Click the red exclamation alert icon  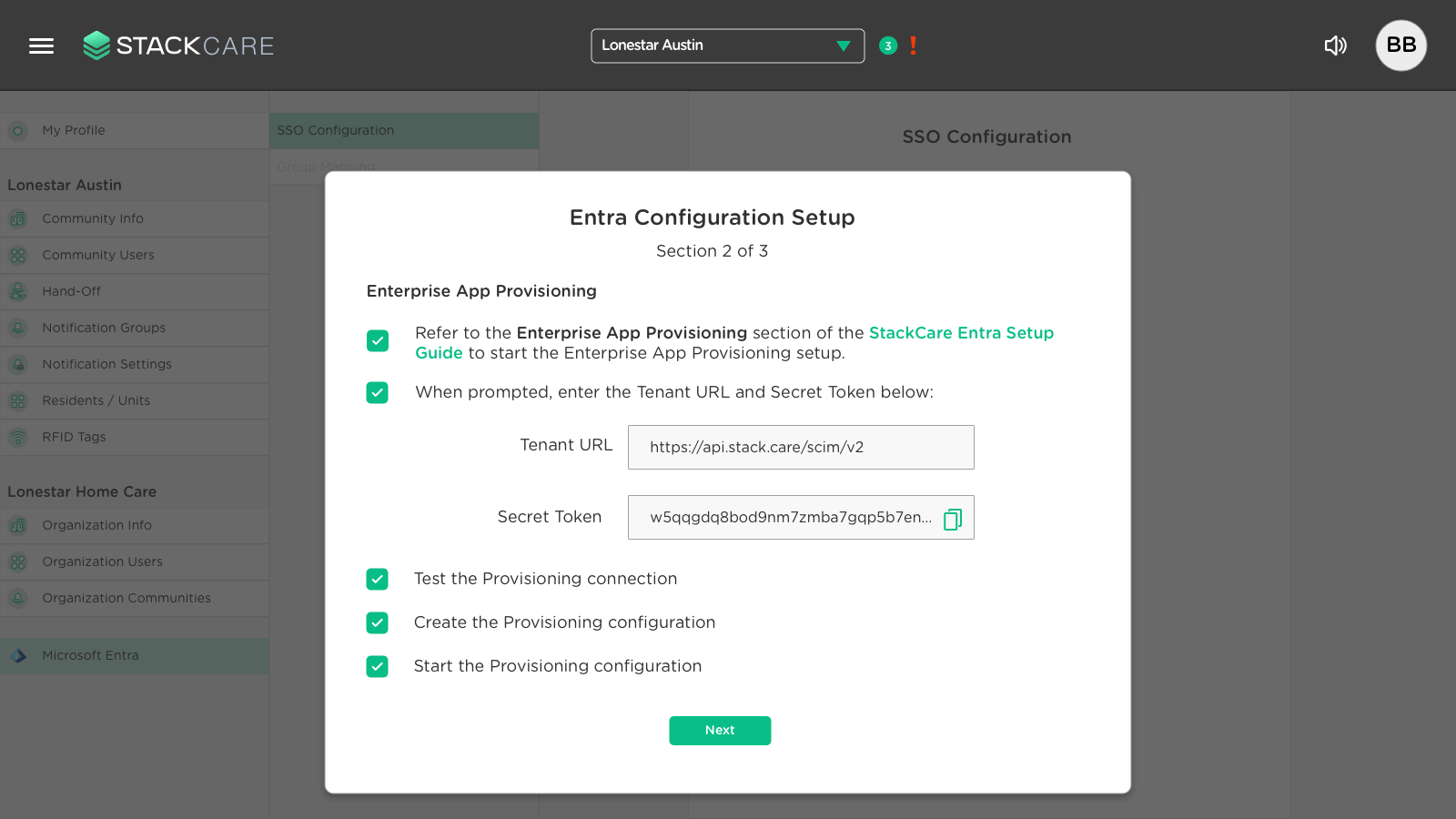(x=913, y=45)
